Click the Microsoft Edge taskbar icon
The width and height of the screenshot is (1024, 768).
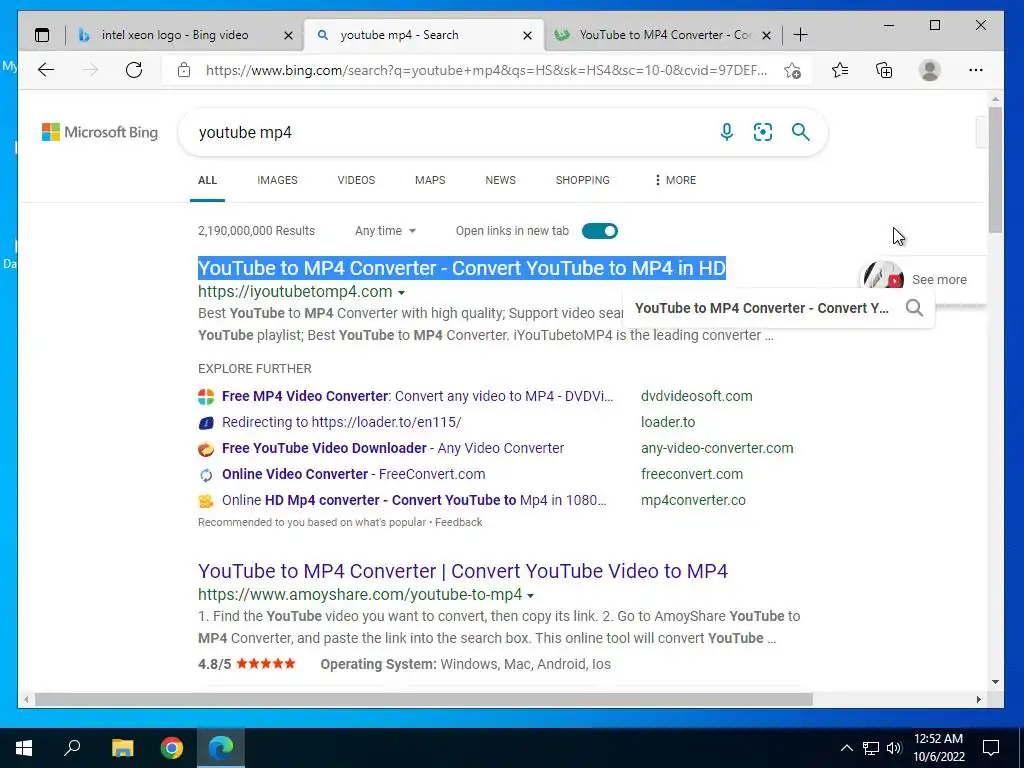tap(221, 748)
